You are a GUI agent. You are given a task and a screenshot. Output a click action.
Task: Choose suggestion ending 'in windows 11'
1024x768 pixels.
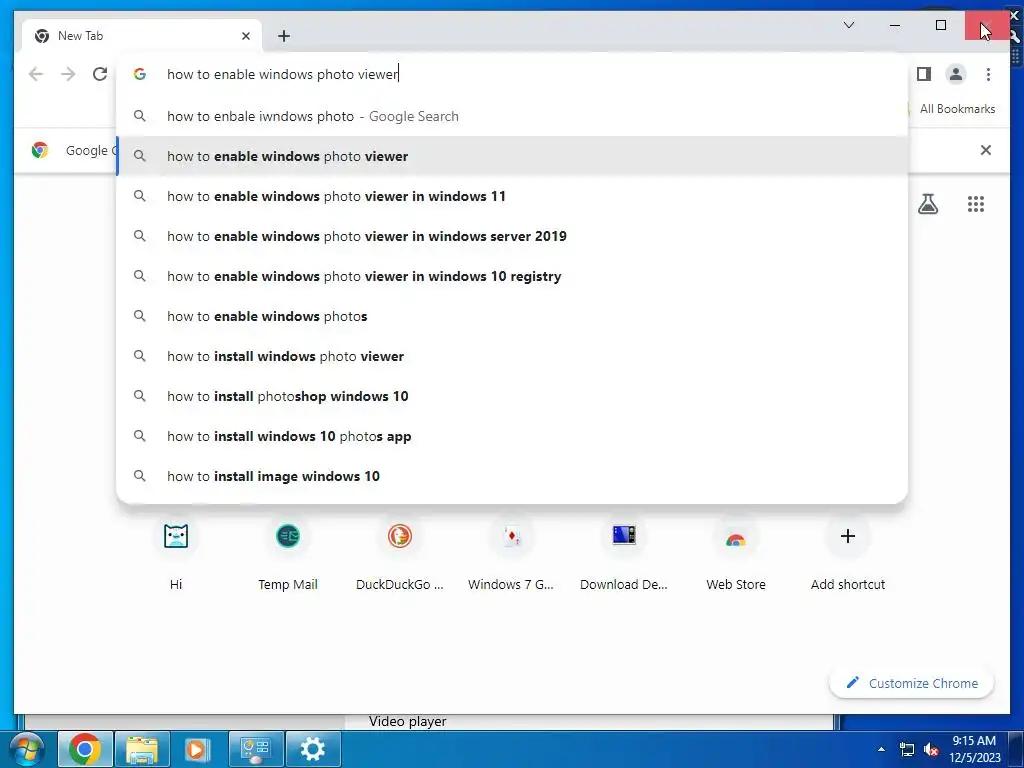point(512,196)
